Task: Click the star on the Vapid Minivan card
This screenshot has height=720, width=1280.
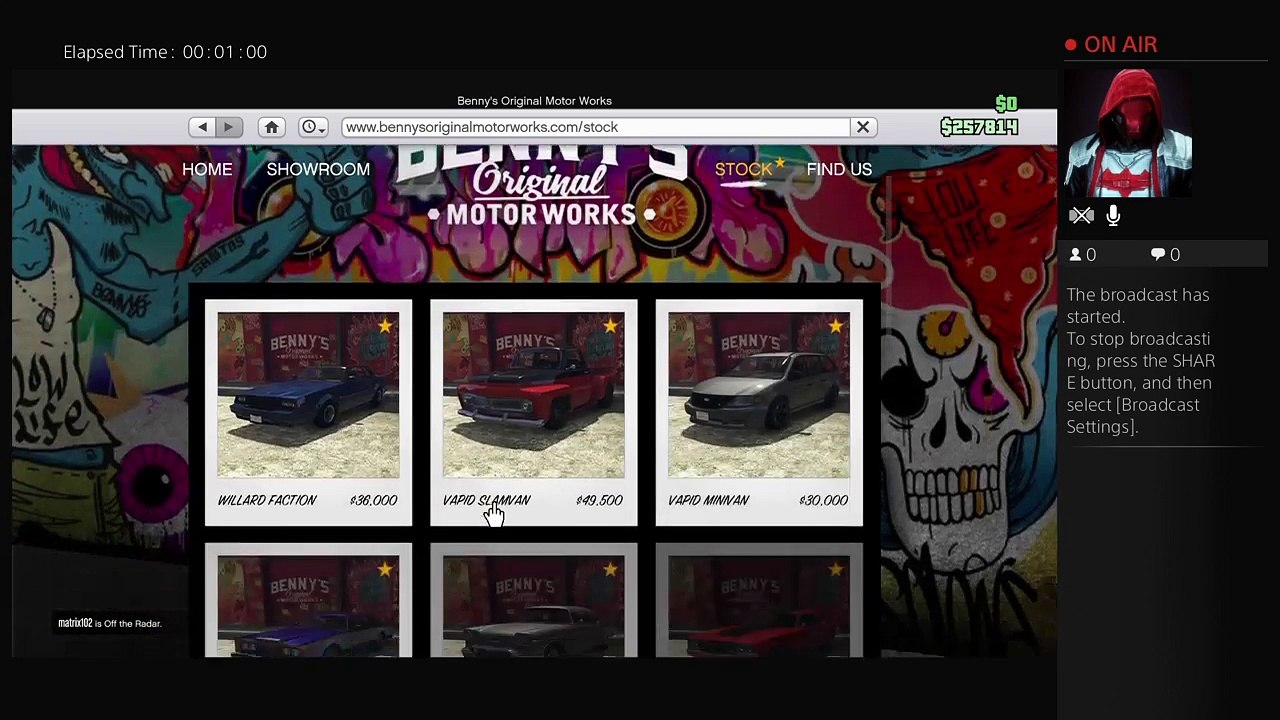Action: [x=836, y=326]
